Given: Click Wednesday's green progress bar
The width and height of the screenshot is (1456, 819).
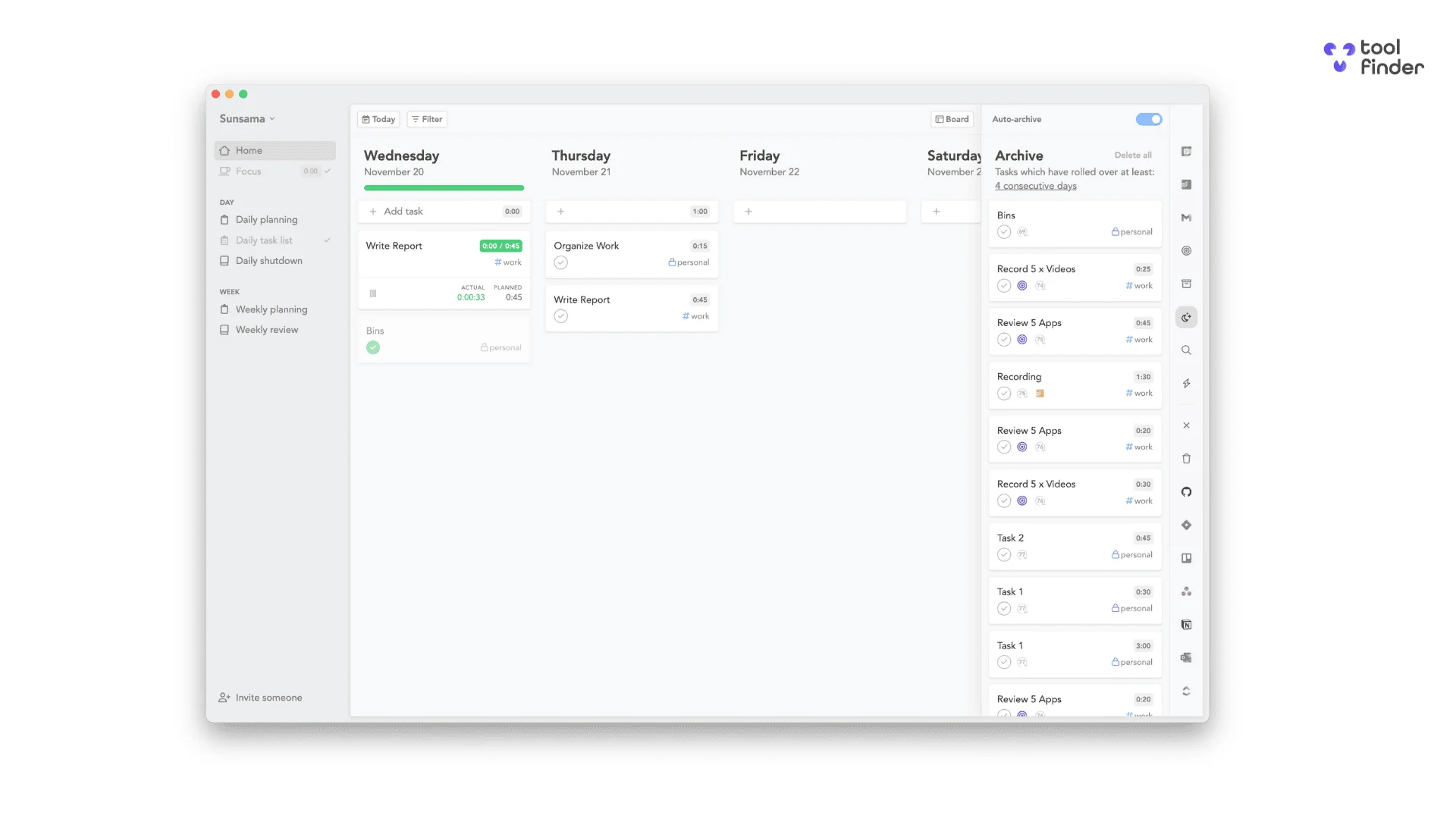Looking at the screenshot, I should [444, 188].
